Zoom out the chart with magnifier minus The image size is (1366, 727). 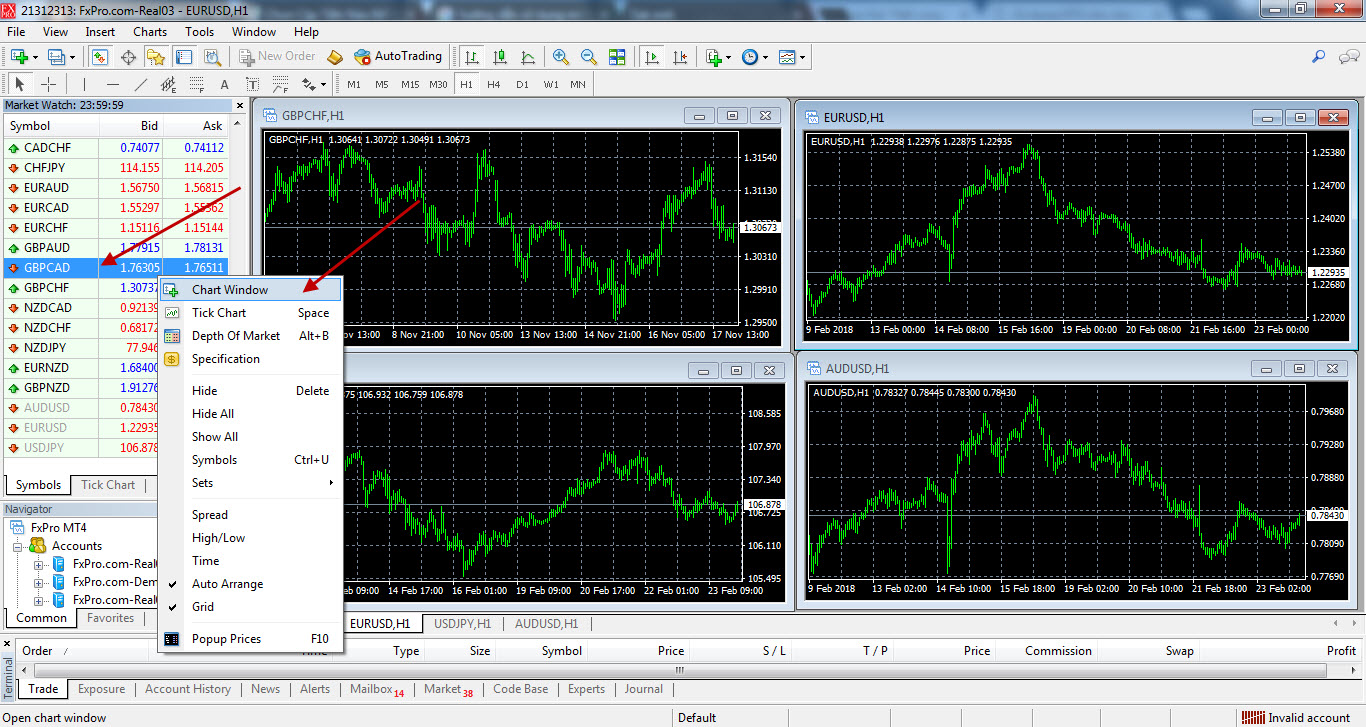point(589,57)
